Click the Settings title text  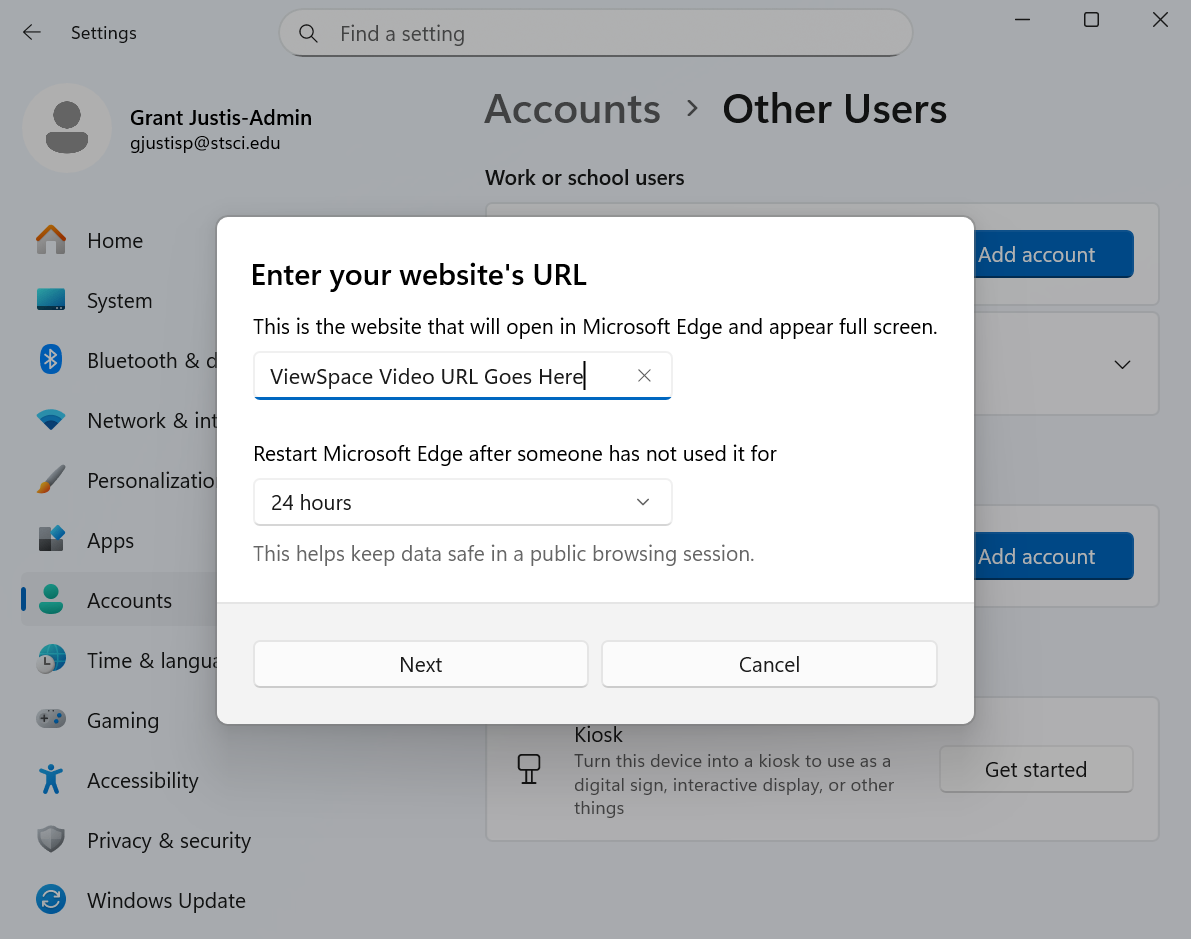tap(104, 33)
